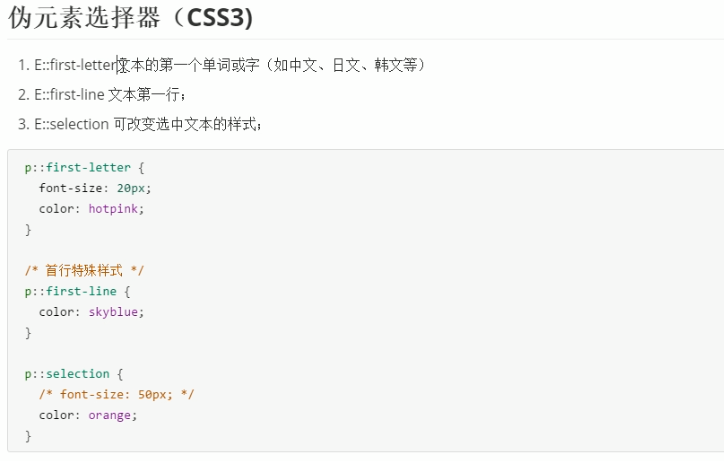Click the closing brace after hotpink line
724x461 pixels.
click(x=28, y=230)
